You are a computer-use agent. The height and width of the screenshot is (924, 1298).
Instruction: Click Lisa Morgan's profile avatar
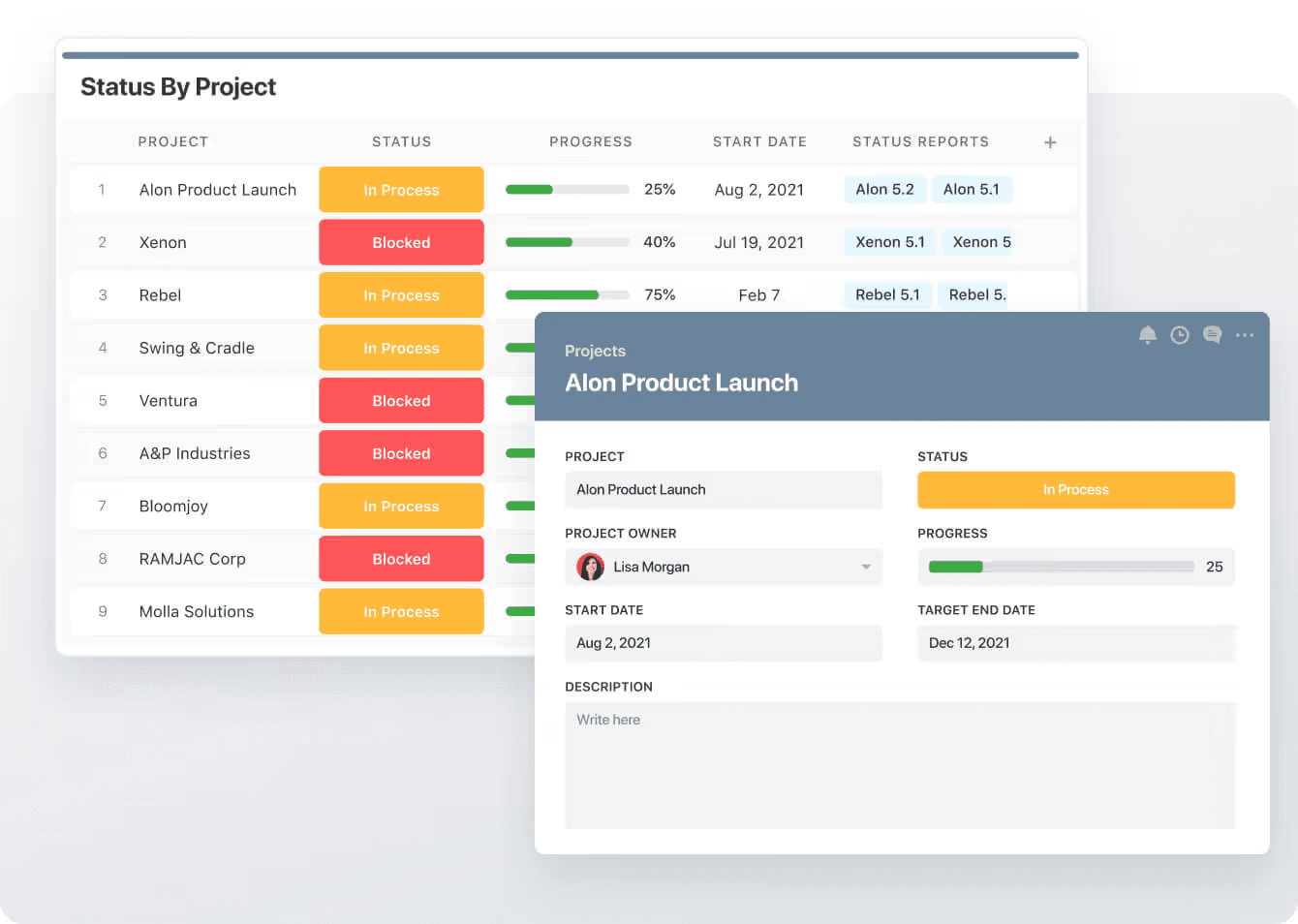click(591, 567)
